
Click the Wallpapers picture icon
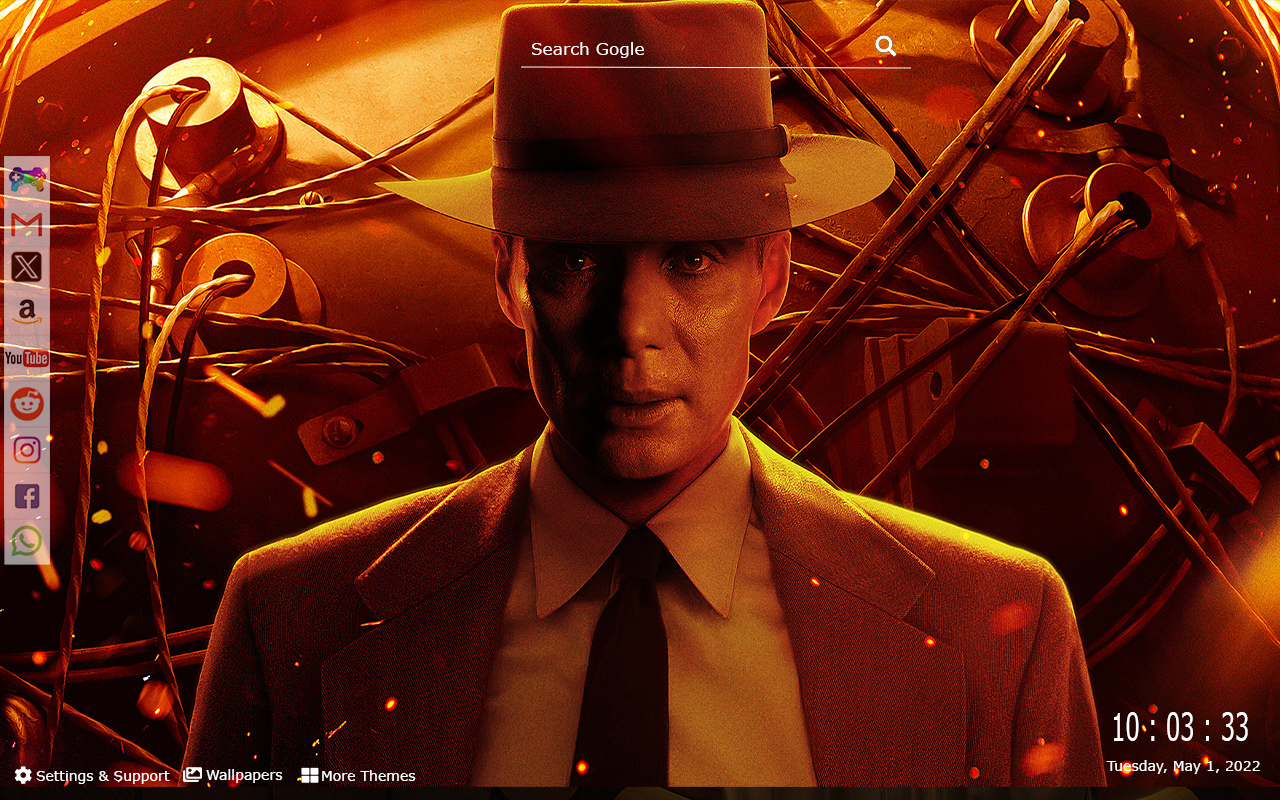(192, 773)
